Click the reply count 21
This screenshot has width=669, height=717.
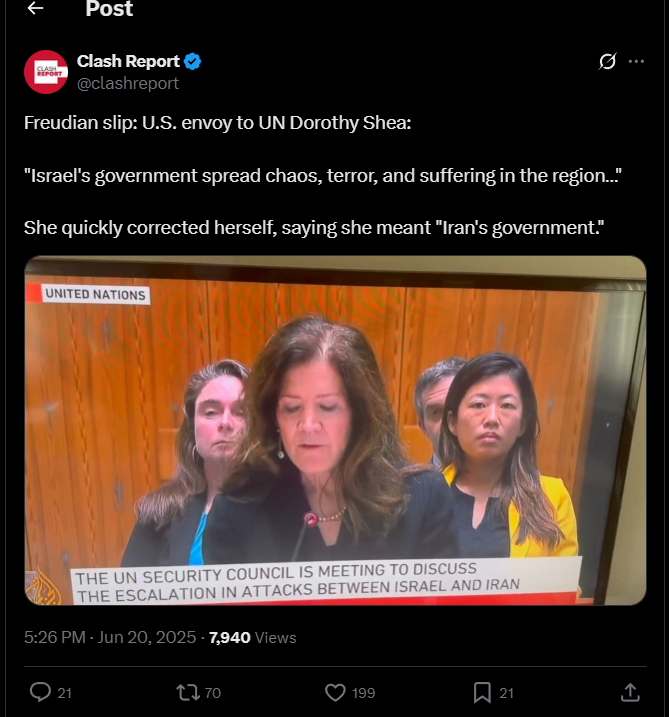[x=64, y=693]
